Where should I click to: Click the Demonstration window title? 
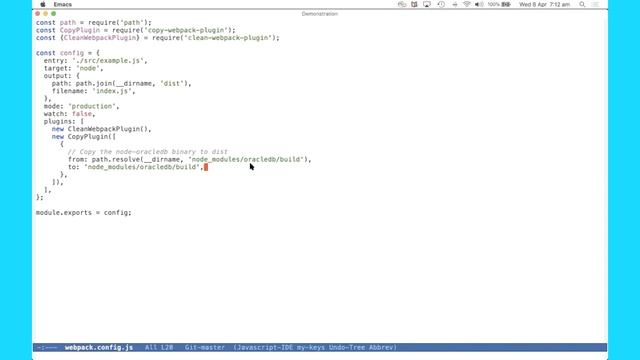(320, 14)
